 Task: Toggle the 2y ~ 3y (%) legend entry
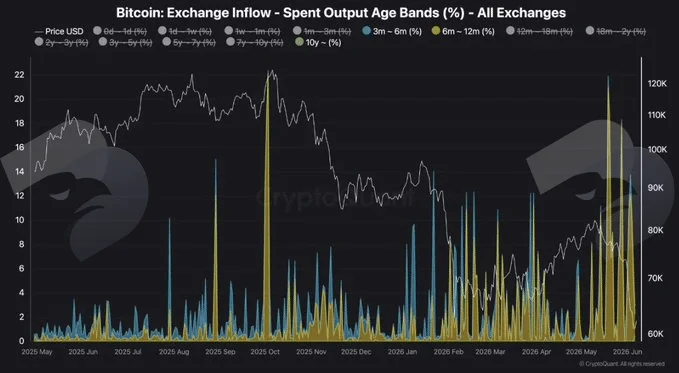62,42
